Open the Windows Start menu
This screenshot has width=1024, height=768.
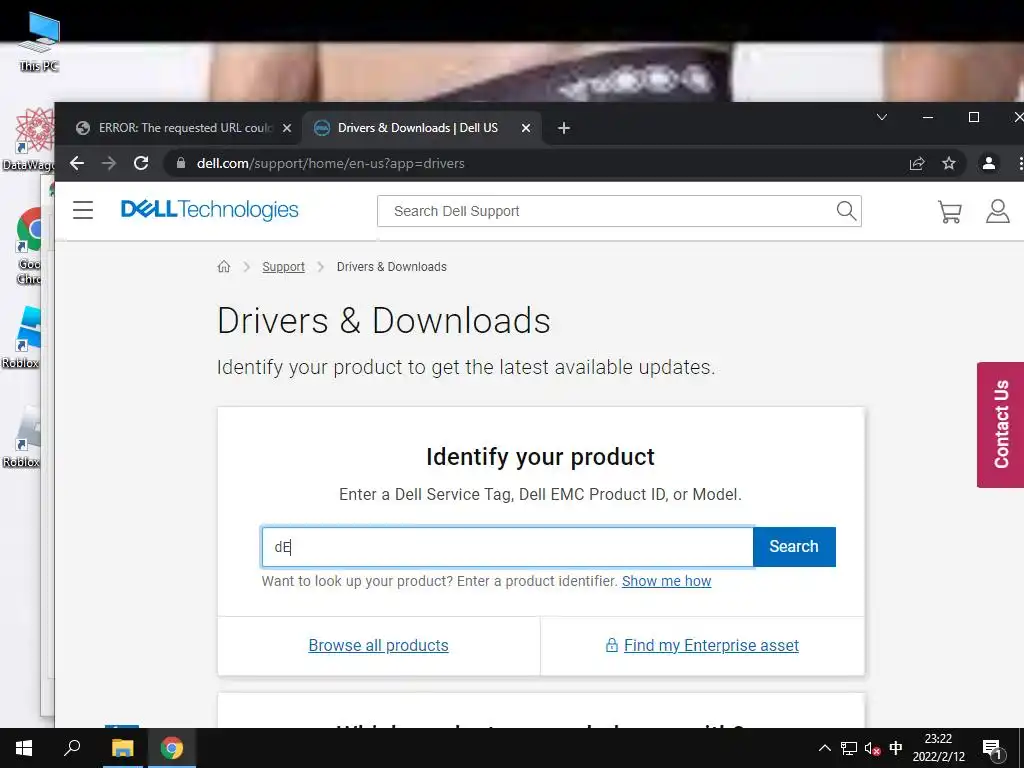point(24,748)
